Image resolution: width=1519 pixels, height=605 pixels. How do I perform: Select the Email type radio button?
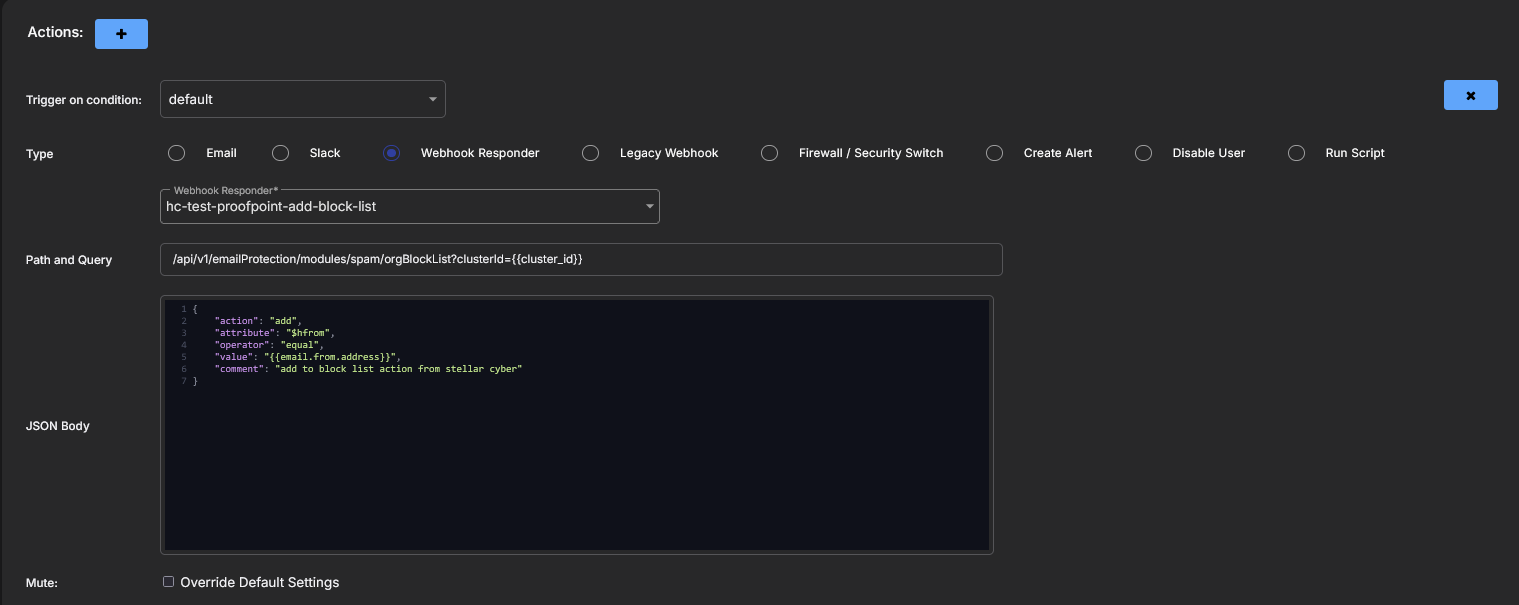click(x=177, y=153)
